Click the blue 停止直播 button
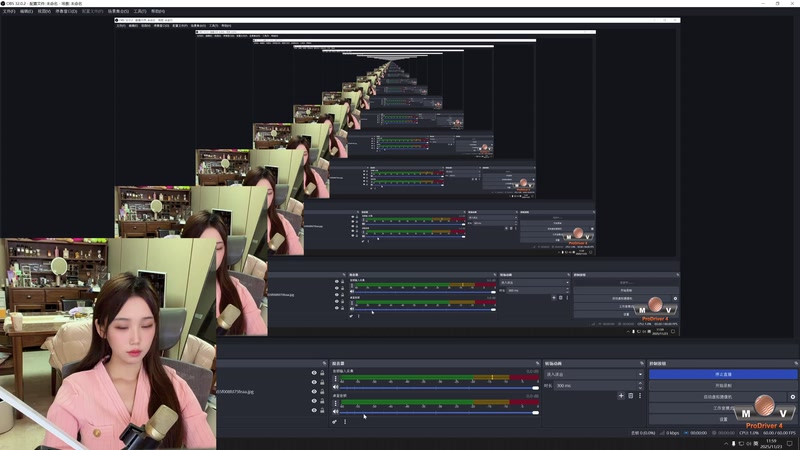 click(723, 374)
